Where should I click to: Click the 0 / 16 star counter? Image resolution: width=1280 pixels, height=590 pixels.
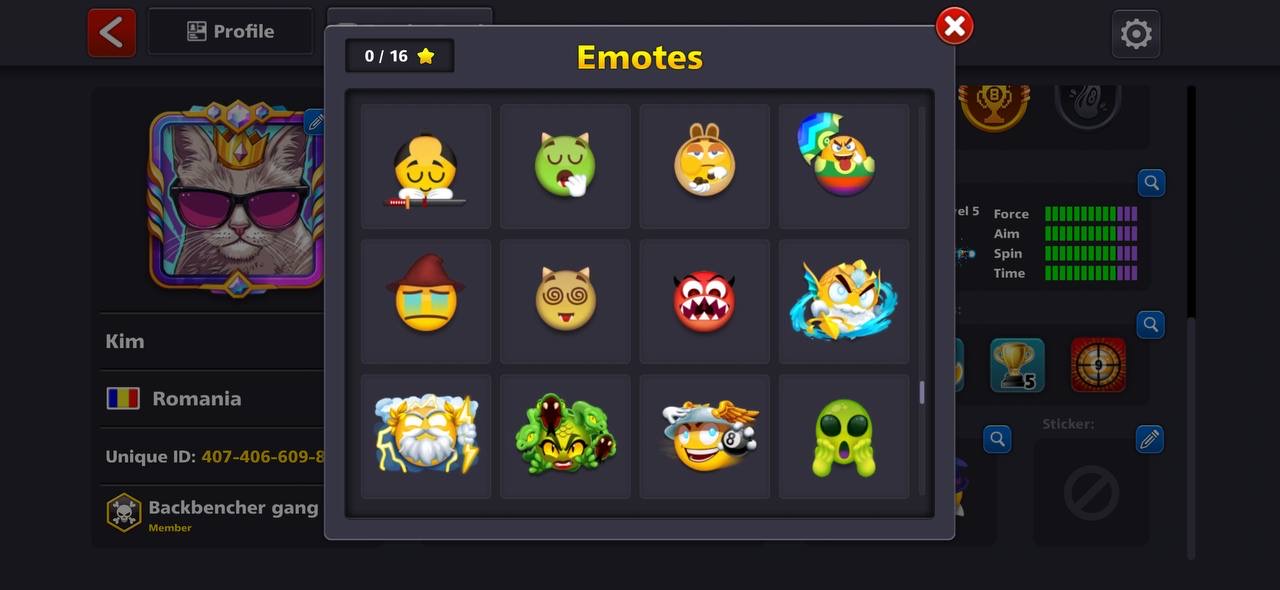pyautogui.click(x=400, y=56)
